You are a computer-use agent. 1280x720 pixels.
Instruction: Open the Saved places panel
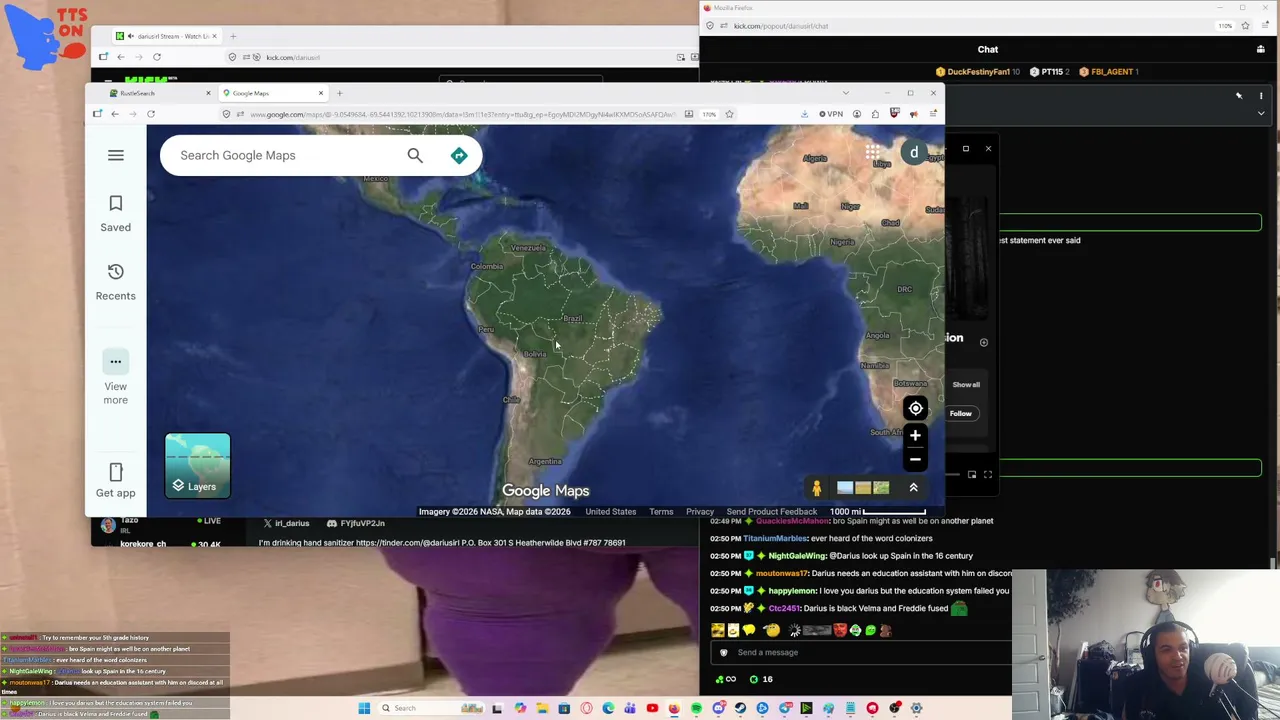coord(116,214)
